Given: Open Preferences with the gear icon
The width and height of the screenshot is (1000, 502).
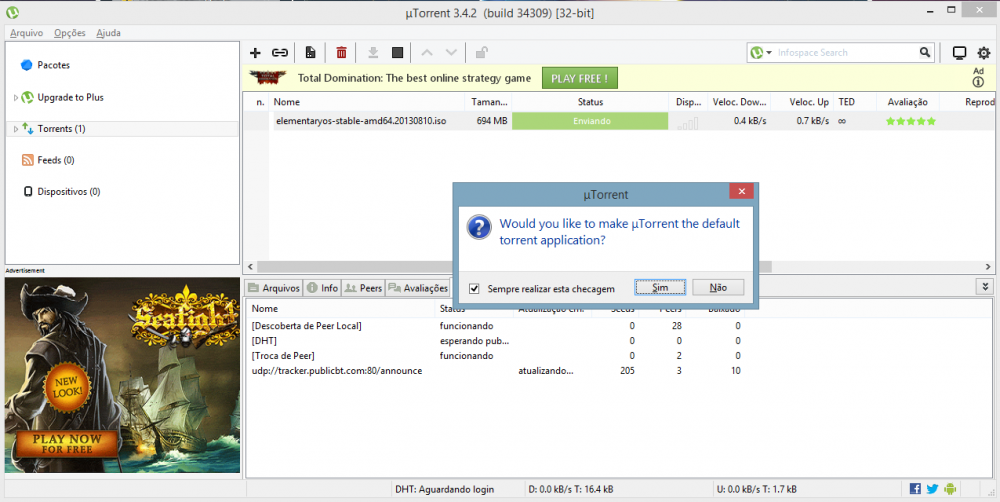Looking at the screenshot, I should pyautogui.click(x=983, y=53).
